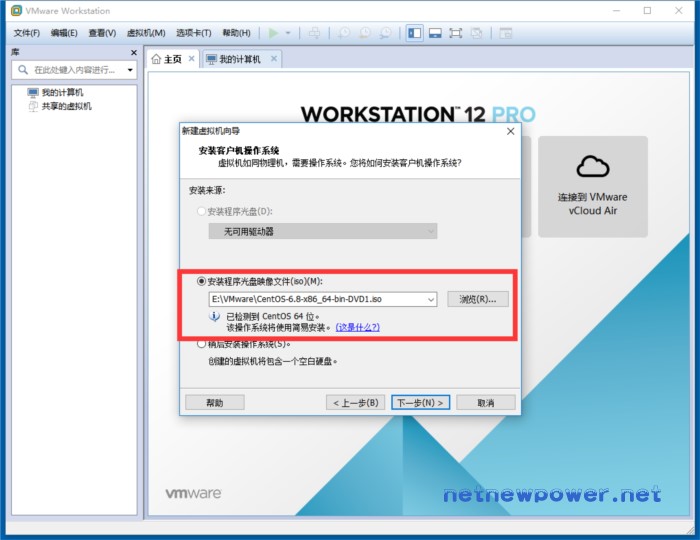This screenshot has height=540, width=700.
Task: Close the 主页 tab
Action: 192,58
